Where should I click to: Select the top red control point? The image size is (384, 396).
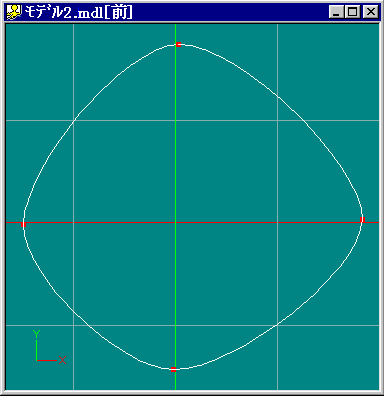tap(179, 44)
